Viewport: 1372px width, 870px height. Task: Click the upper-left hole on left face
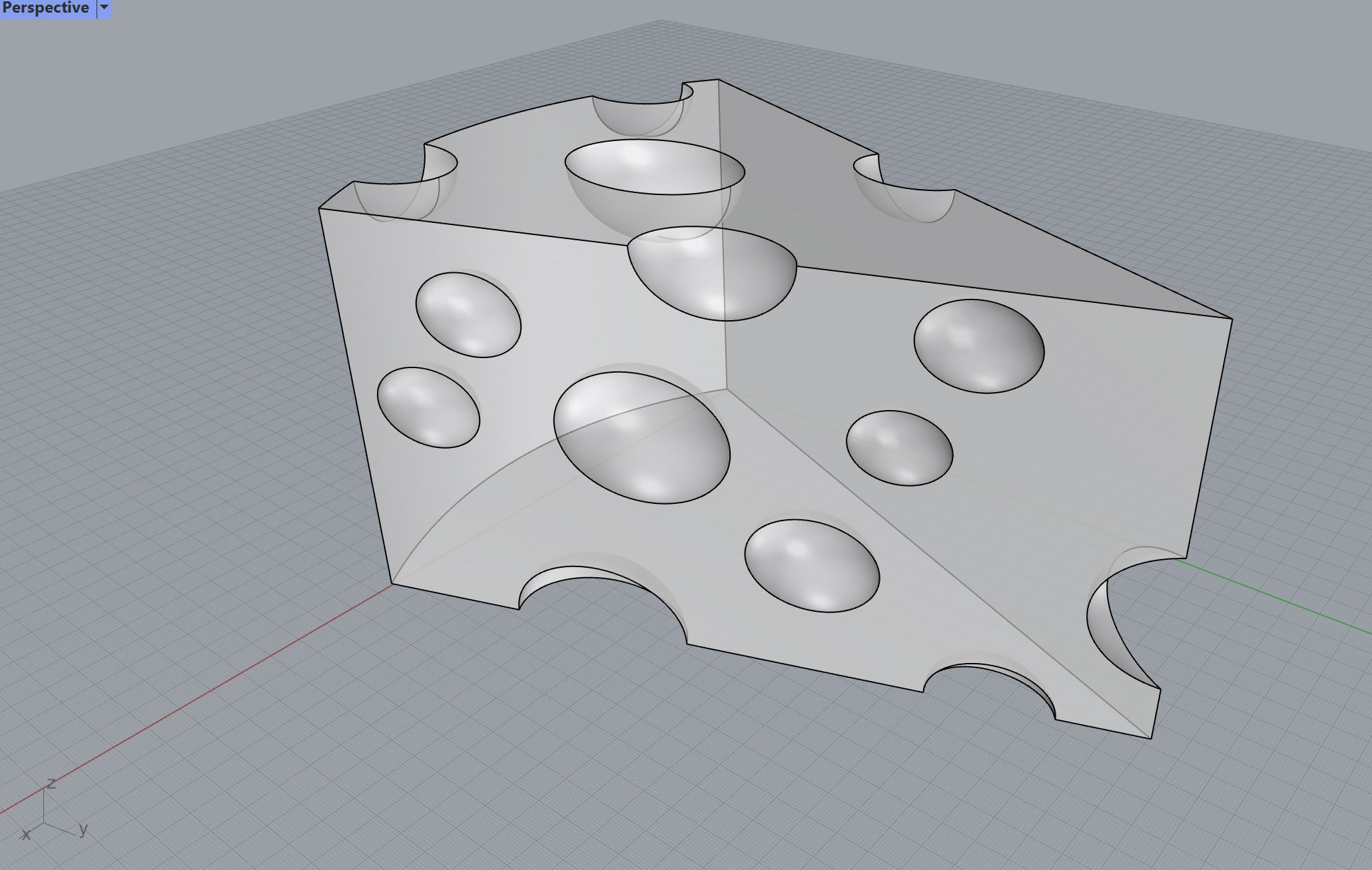click(468, 314)
